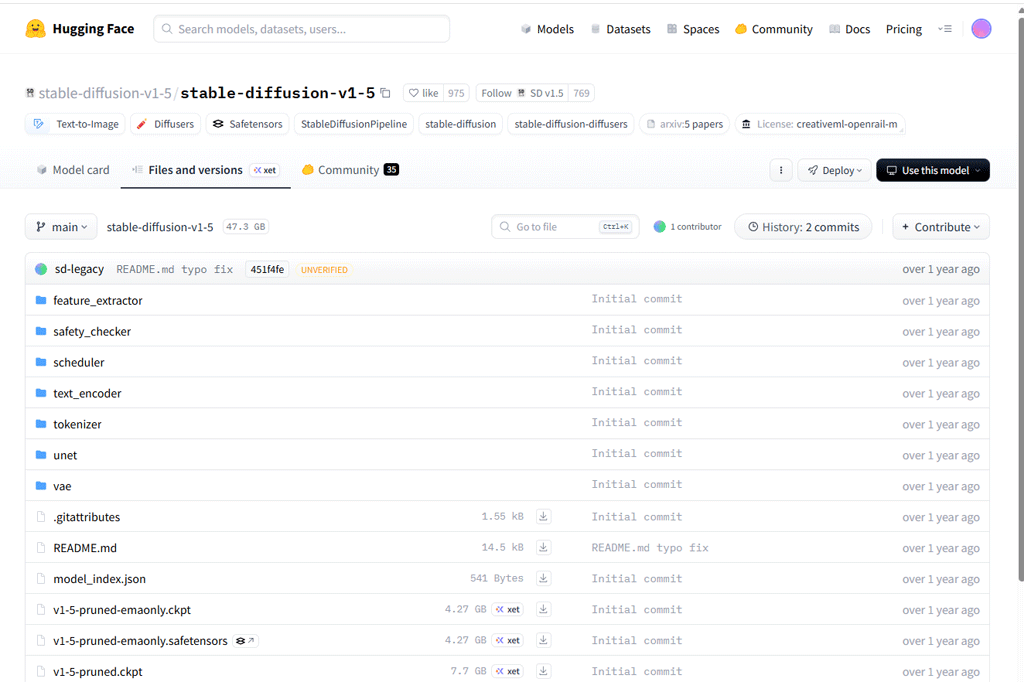Viewport: 1024px width, 682px height.
Task: Open the Use this model menu
Action: tap(932, 170)
